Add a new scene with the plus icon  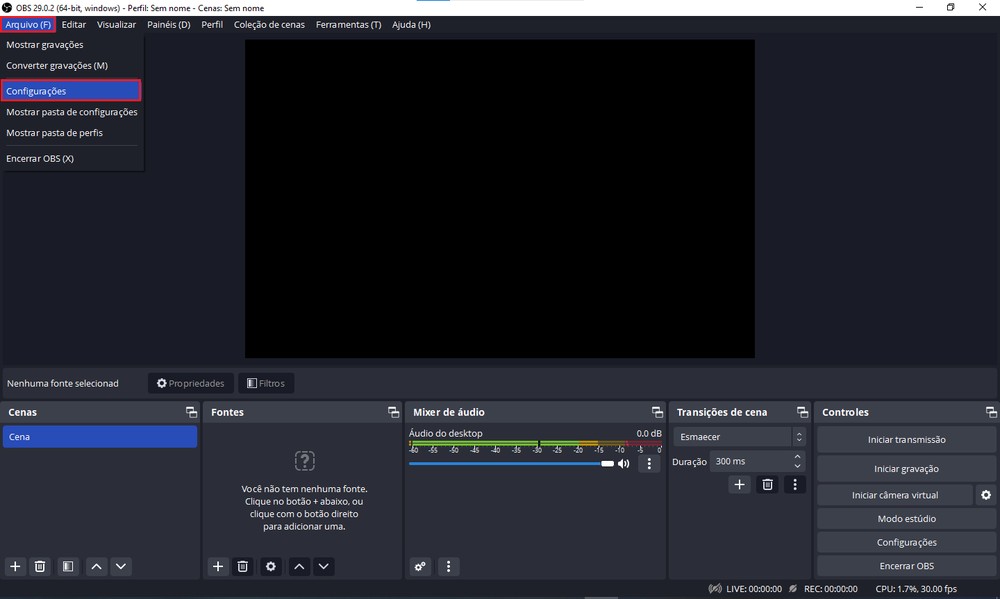pyautogui.click(x=15, y=566)
